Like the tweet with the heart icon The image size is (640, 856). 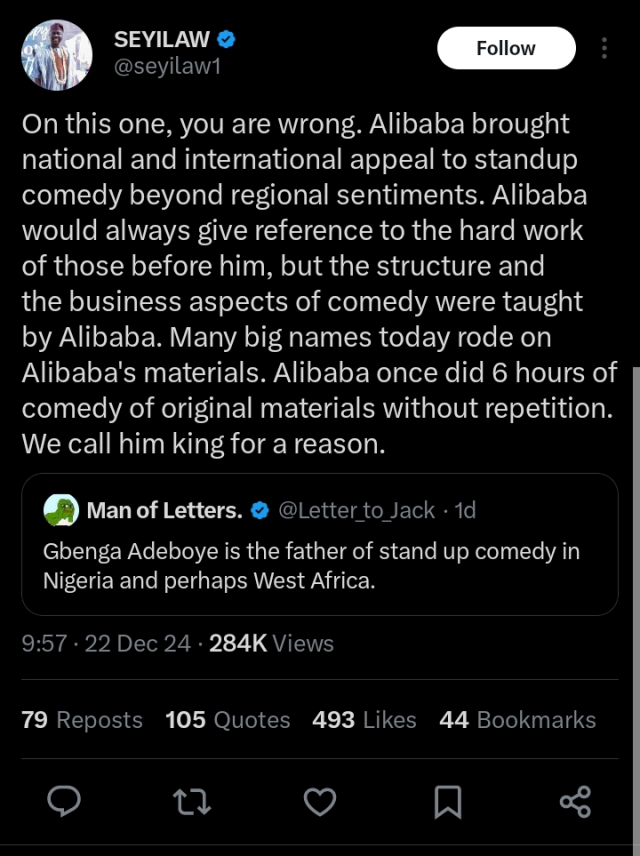[319, 800]
